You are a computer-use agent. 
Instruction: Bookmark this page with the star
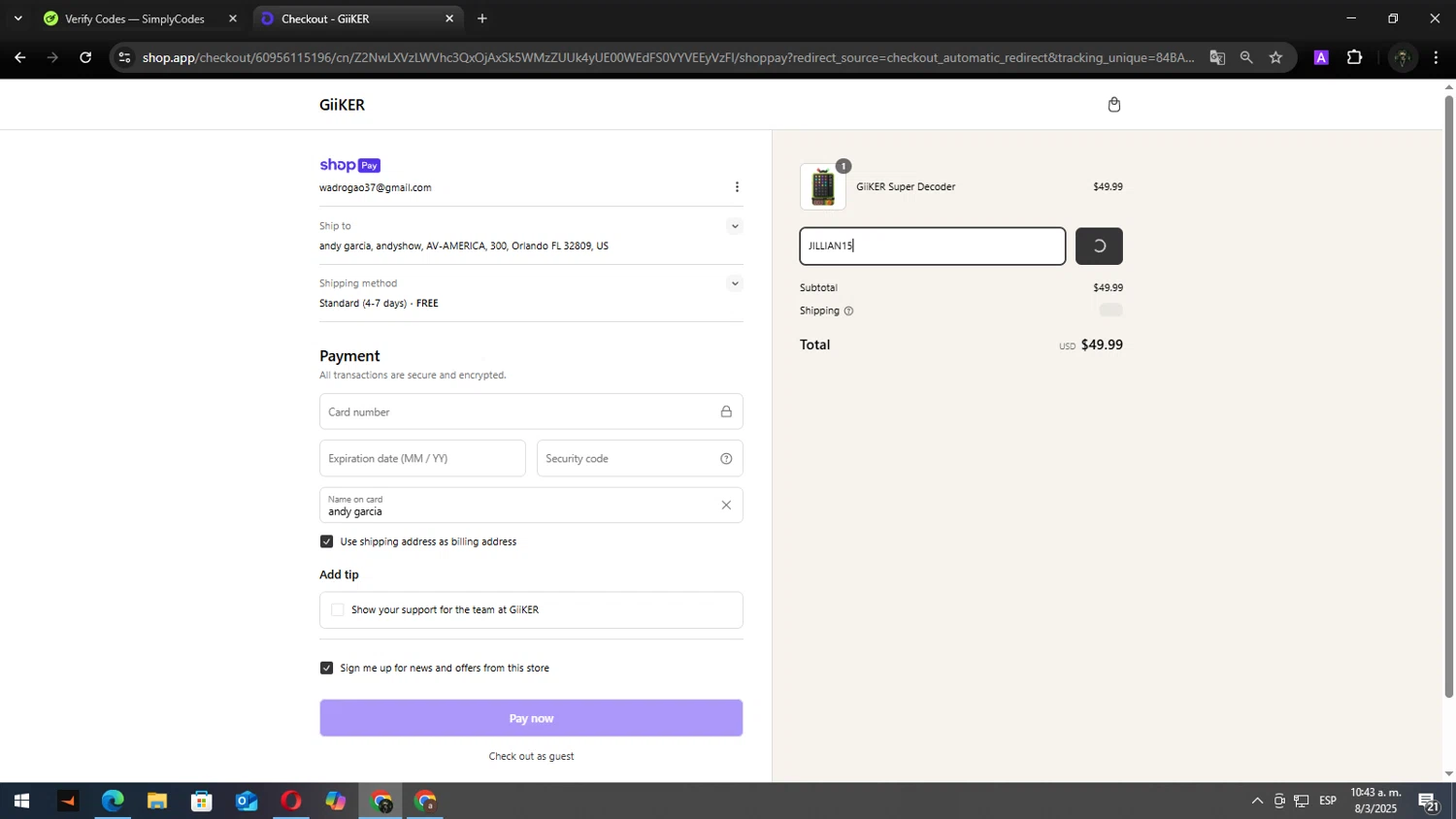coord(1275,57)
